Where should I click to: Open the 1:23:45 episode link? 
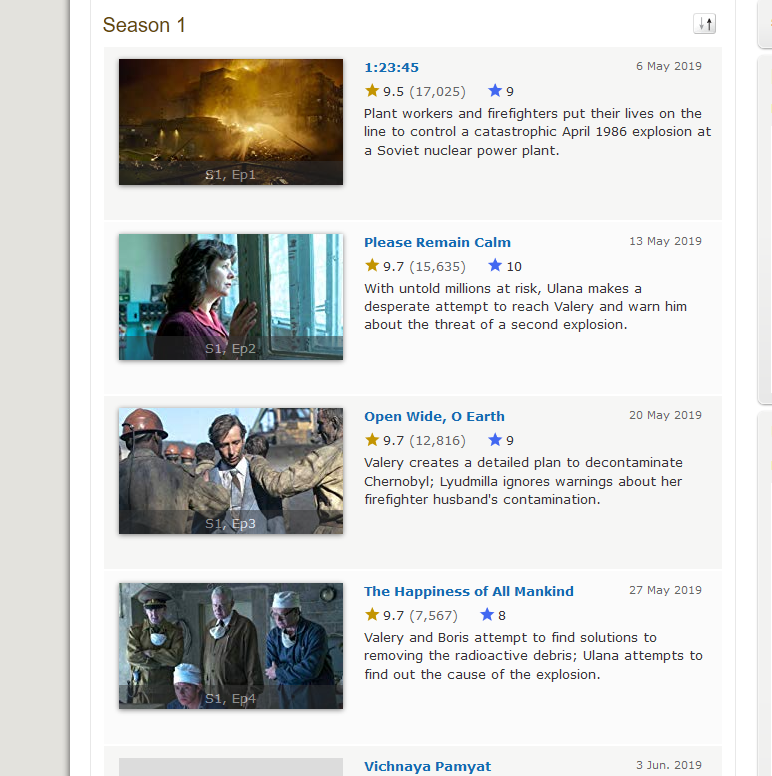(391, 68)
